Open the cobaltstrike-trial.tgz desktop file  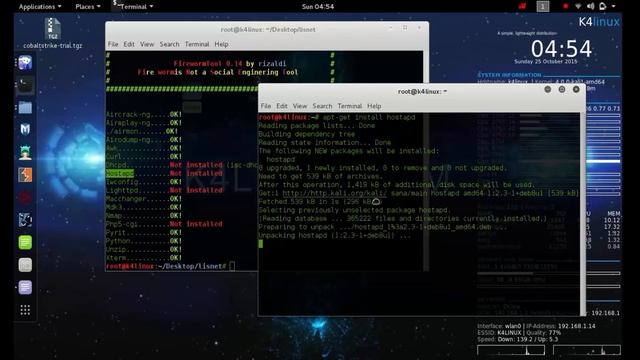[52, 33]
